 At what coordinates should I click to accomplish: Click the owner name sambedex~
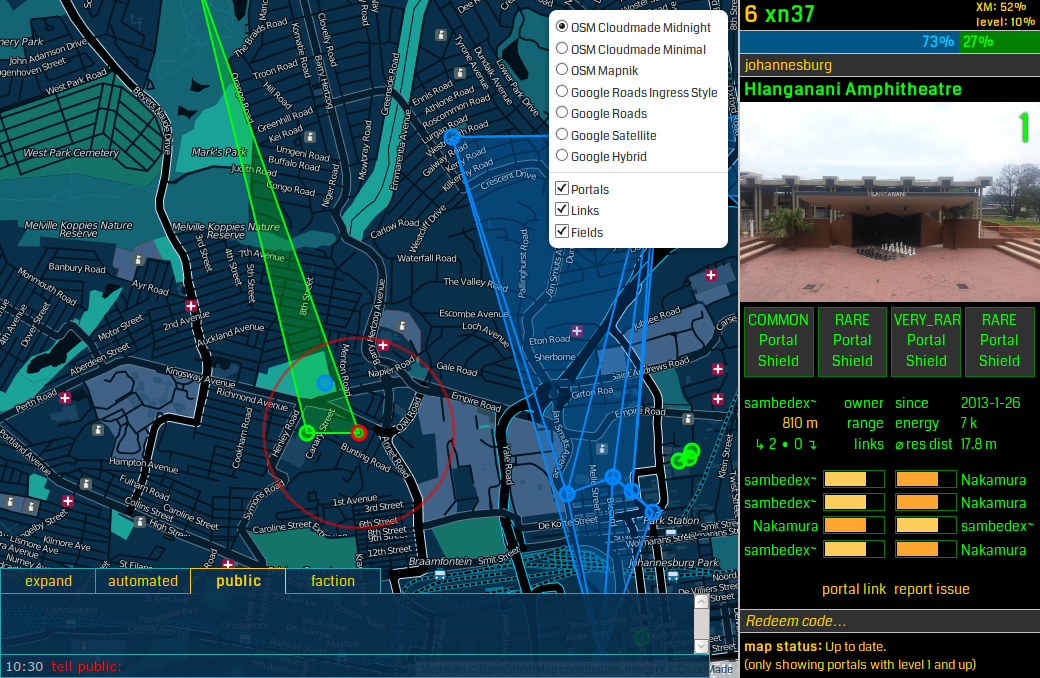click(780, 403)
